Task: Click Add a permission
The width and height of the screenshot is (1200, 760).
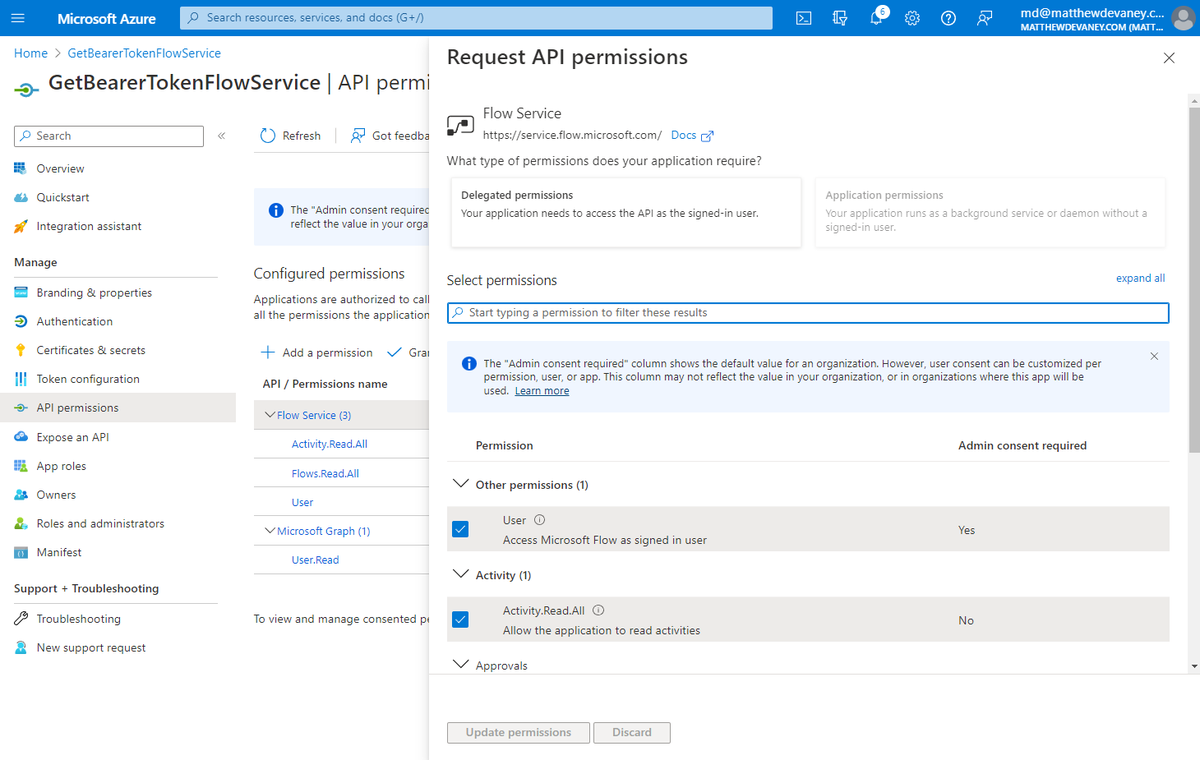Action: point(316,353)
